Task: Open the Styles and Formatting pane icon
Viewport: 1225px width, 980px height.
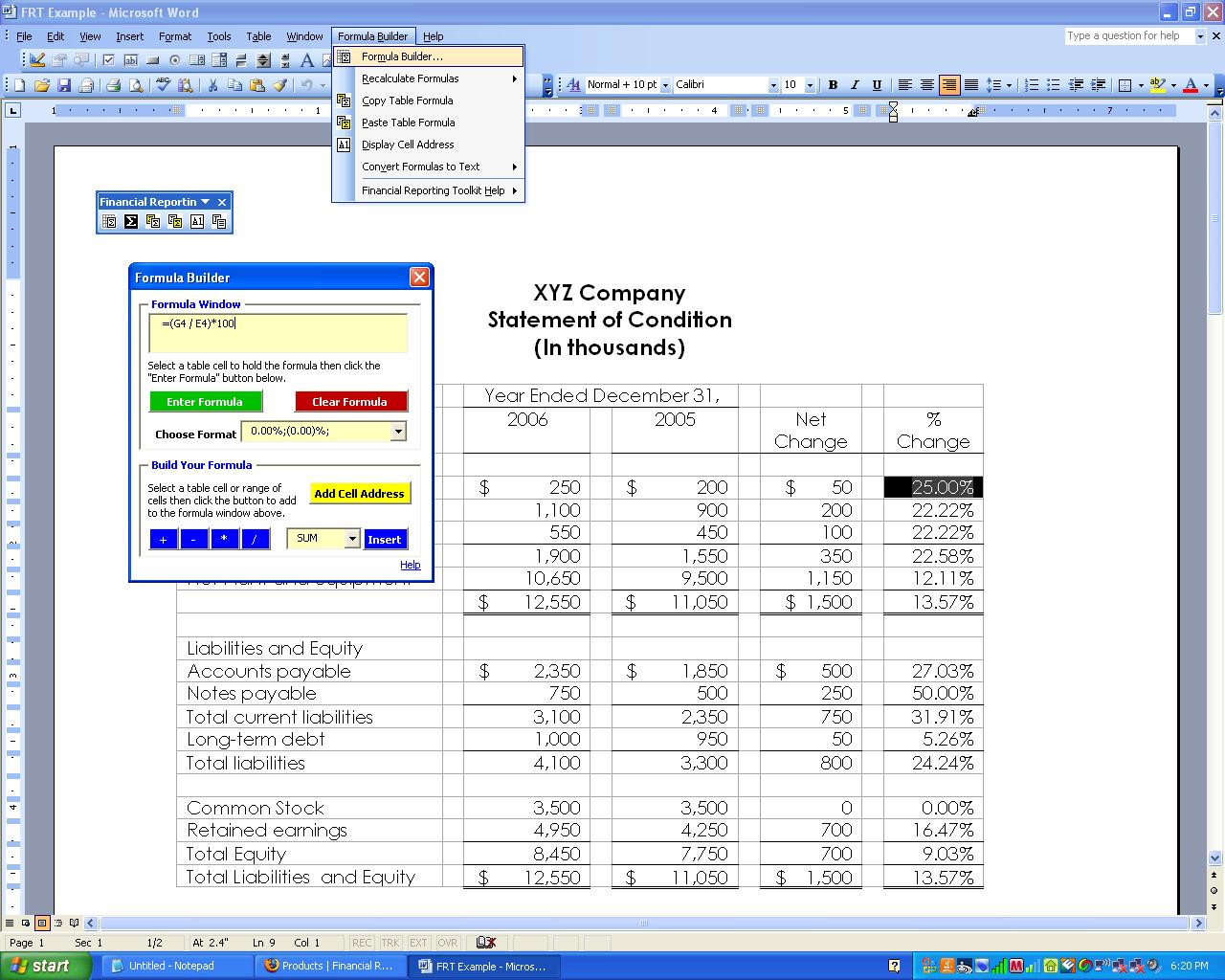Action: pos(572,85)
